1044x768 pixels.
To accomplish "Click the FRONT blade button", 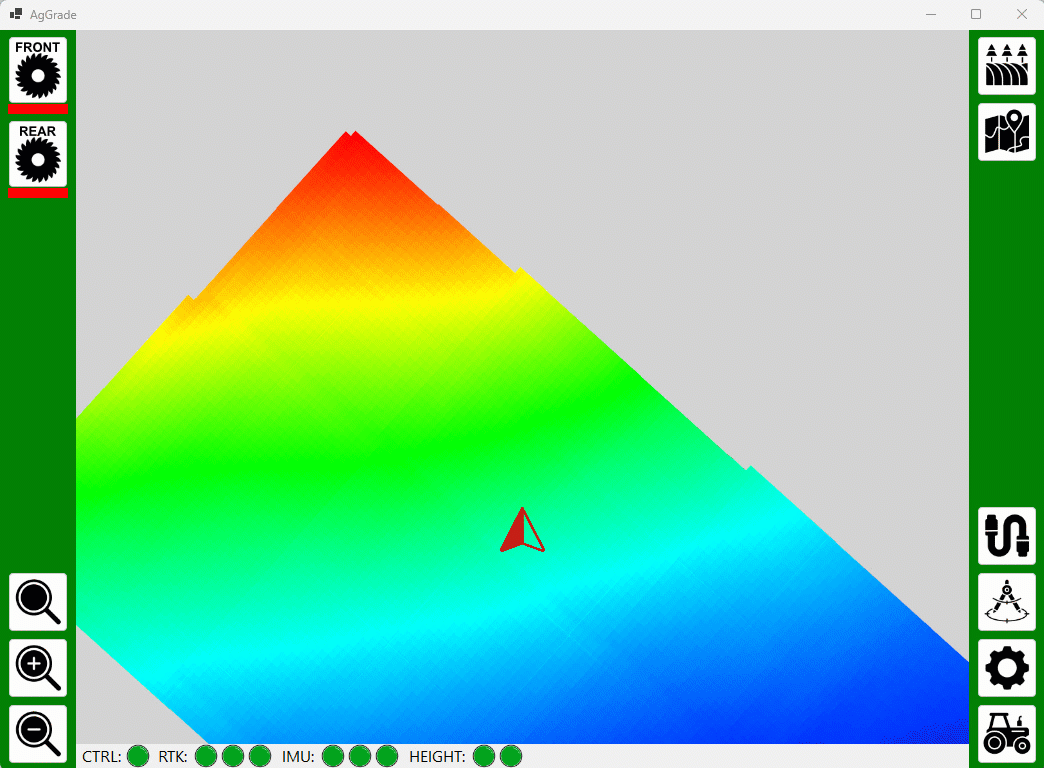I will (x=38, y=69).
